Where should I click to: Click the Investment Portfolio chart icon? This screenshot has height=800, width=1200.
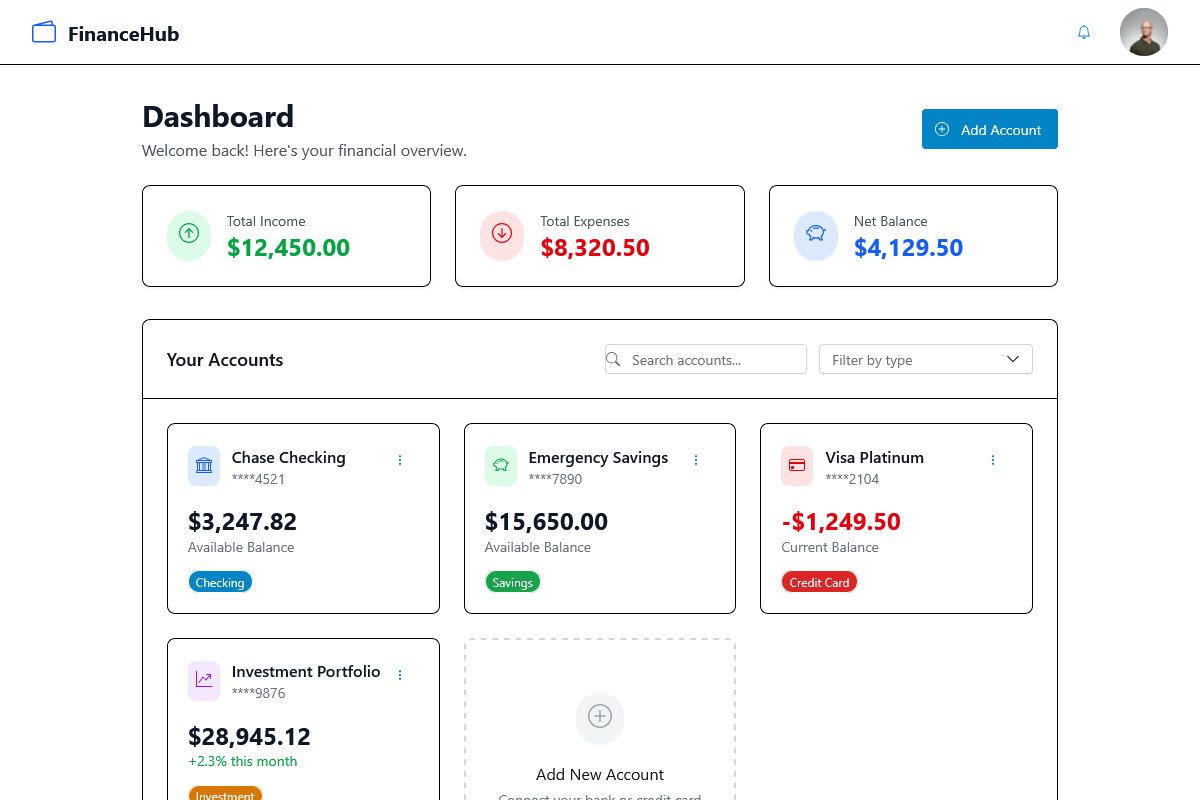(204, 681)
